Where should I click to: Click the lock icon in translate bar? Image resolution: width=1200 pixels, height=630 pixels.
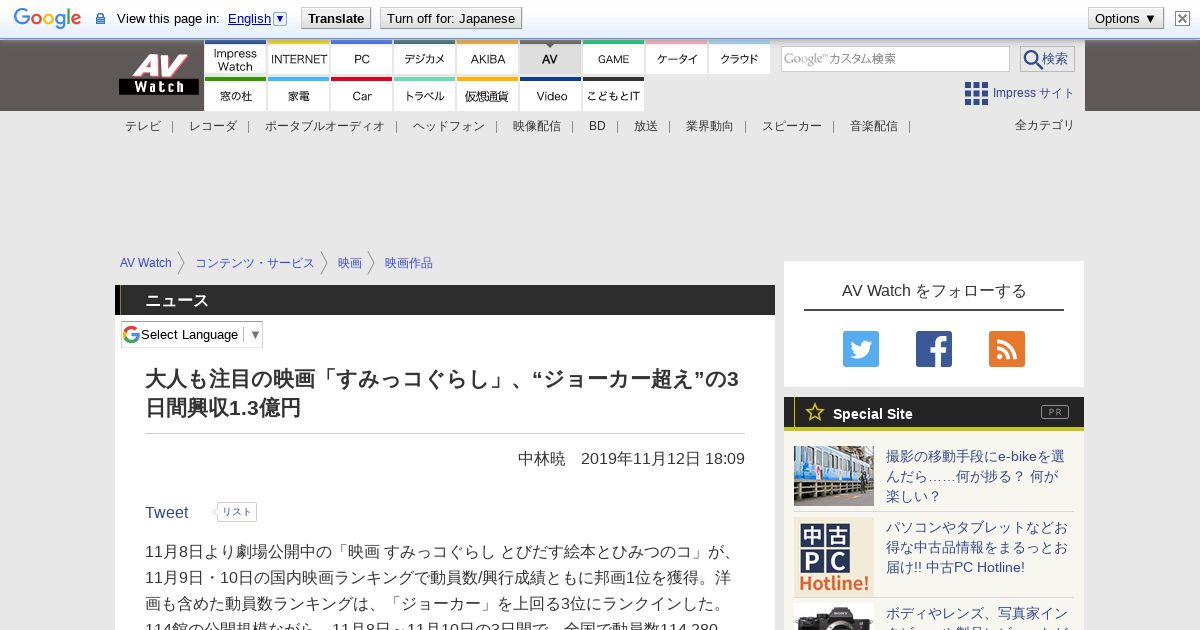pyautogui.click(x=100, y=19)
